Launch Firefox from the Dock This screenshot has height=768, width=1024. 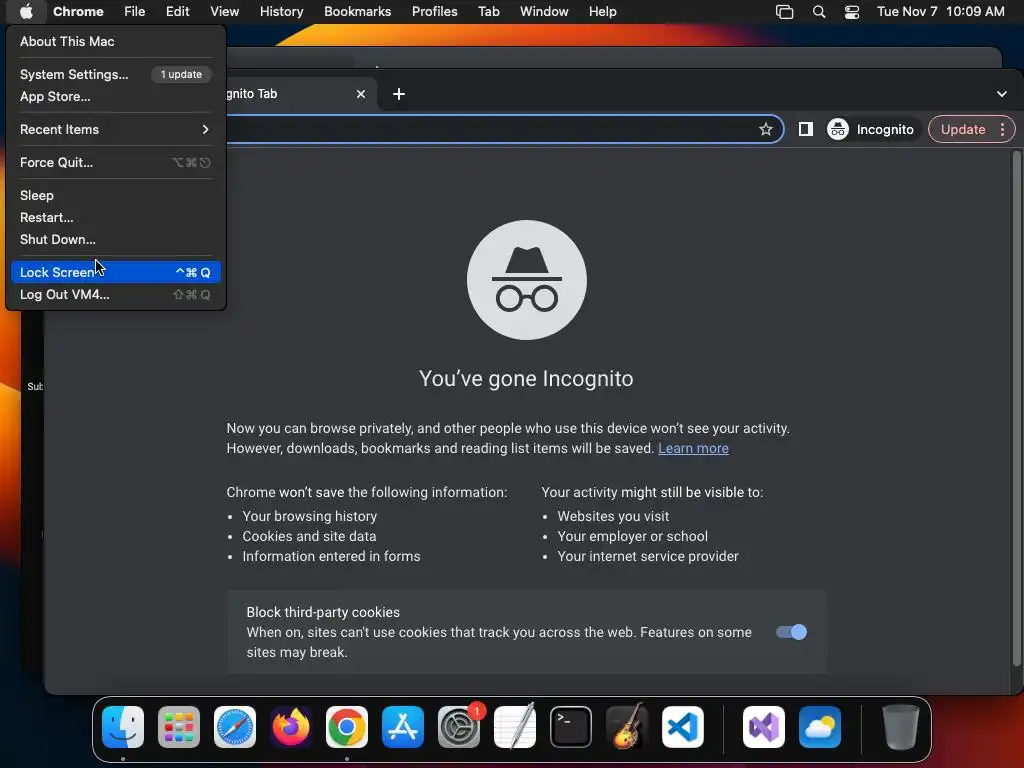click(291, 727)
